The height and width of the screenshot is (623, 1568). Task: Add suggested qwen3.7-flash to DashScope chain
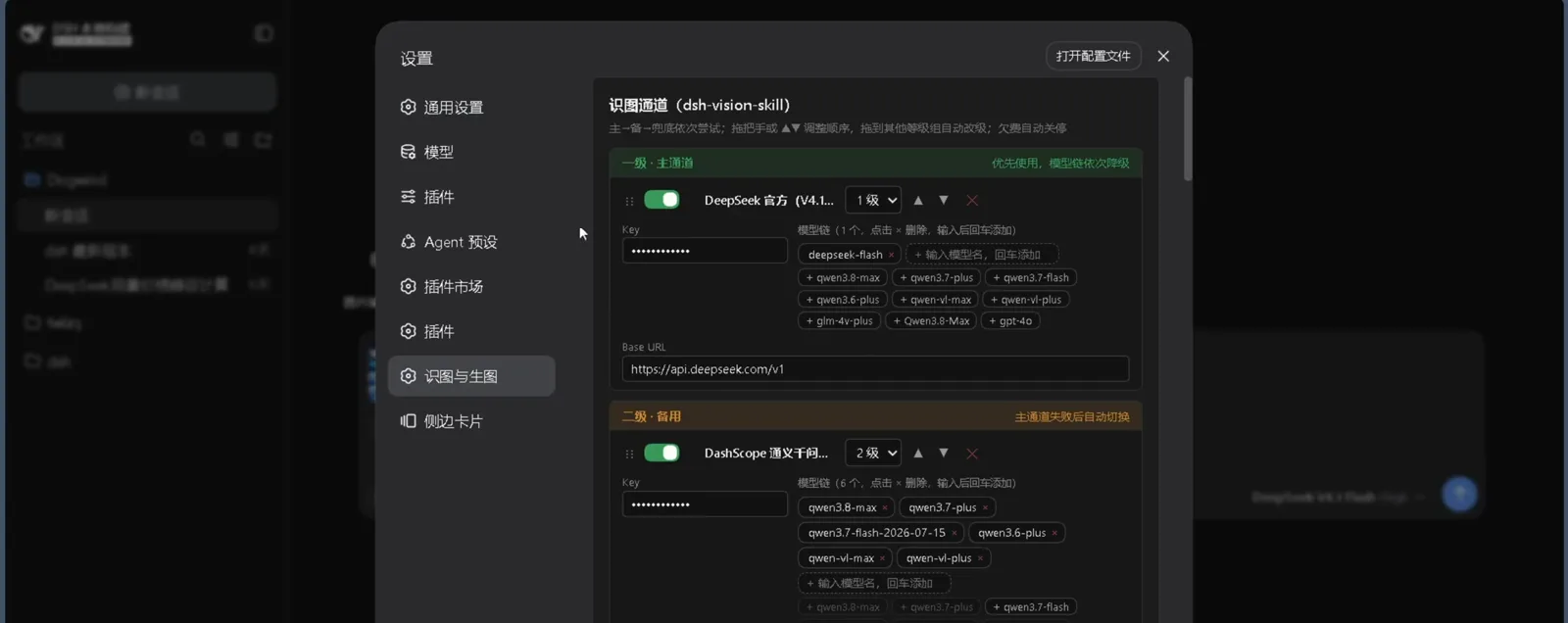1031,607
